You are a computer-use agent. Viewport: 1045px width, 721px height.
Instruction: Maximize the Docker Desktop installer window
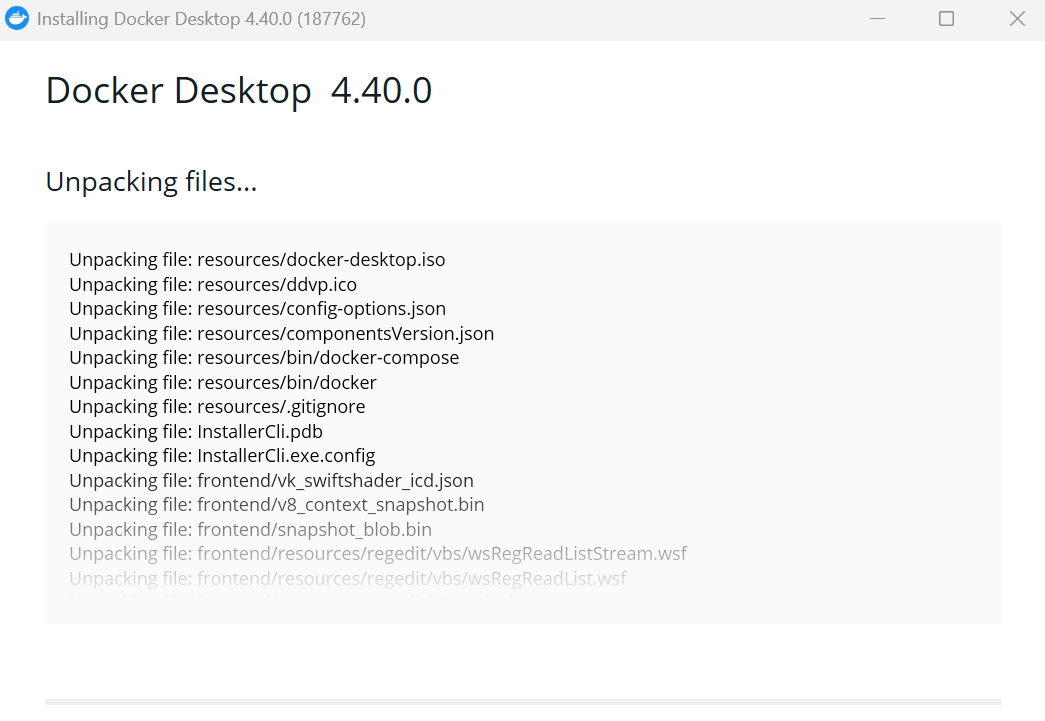point(946,19)
